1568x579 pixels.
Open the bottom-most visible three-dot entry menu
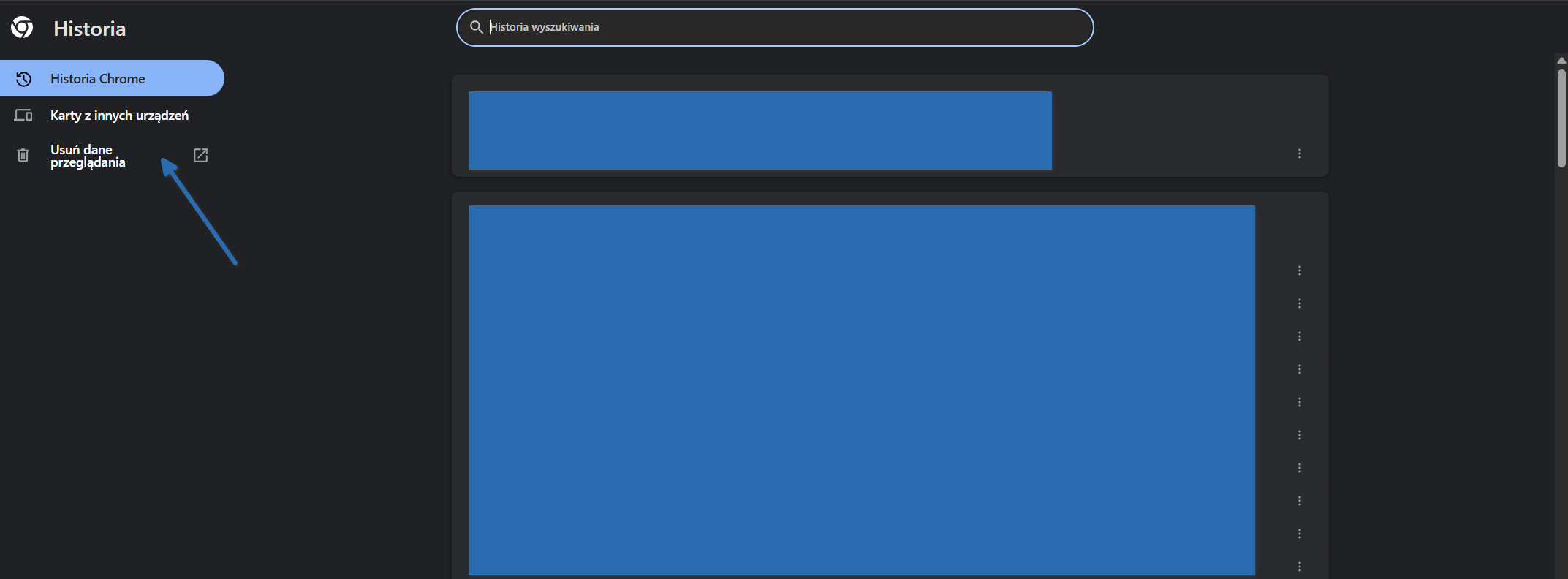[x=1299, y=567]
